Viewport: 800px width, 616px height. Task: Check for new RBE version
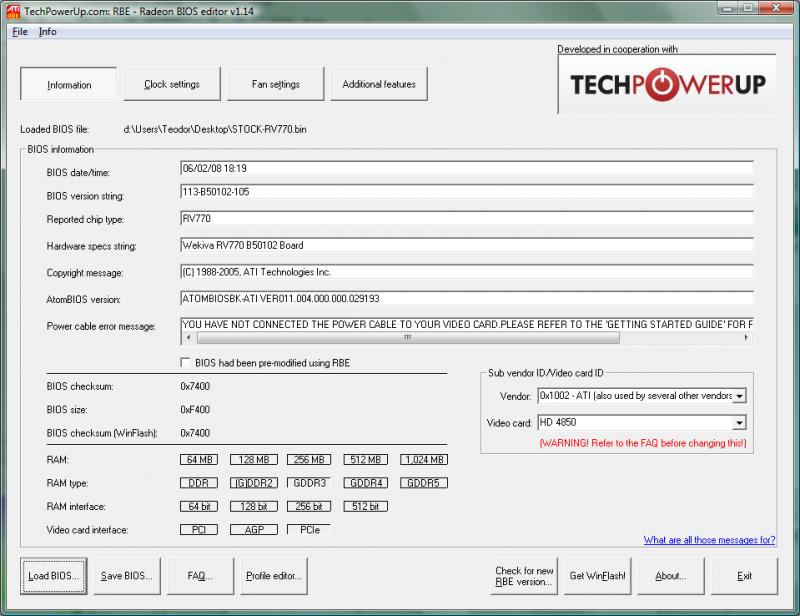point(524,576)
